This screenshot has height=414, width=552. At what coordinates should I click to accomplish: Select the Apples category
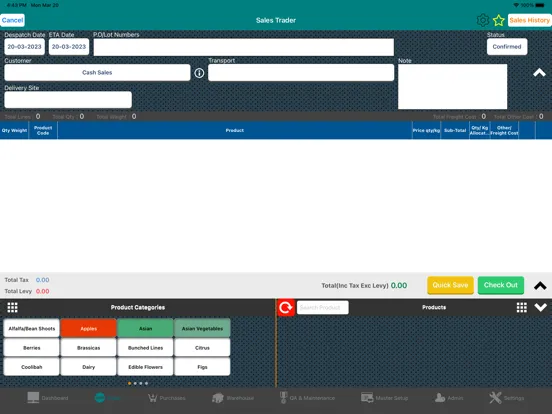pos(88,328)
